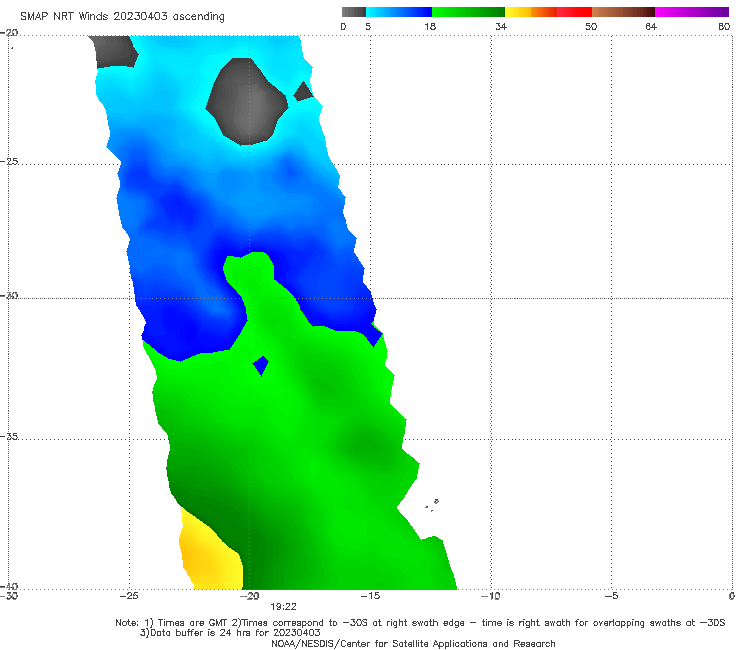
Task: Click the large gray low-wind patch in swath
Action: (x=246, y=101)
